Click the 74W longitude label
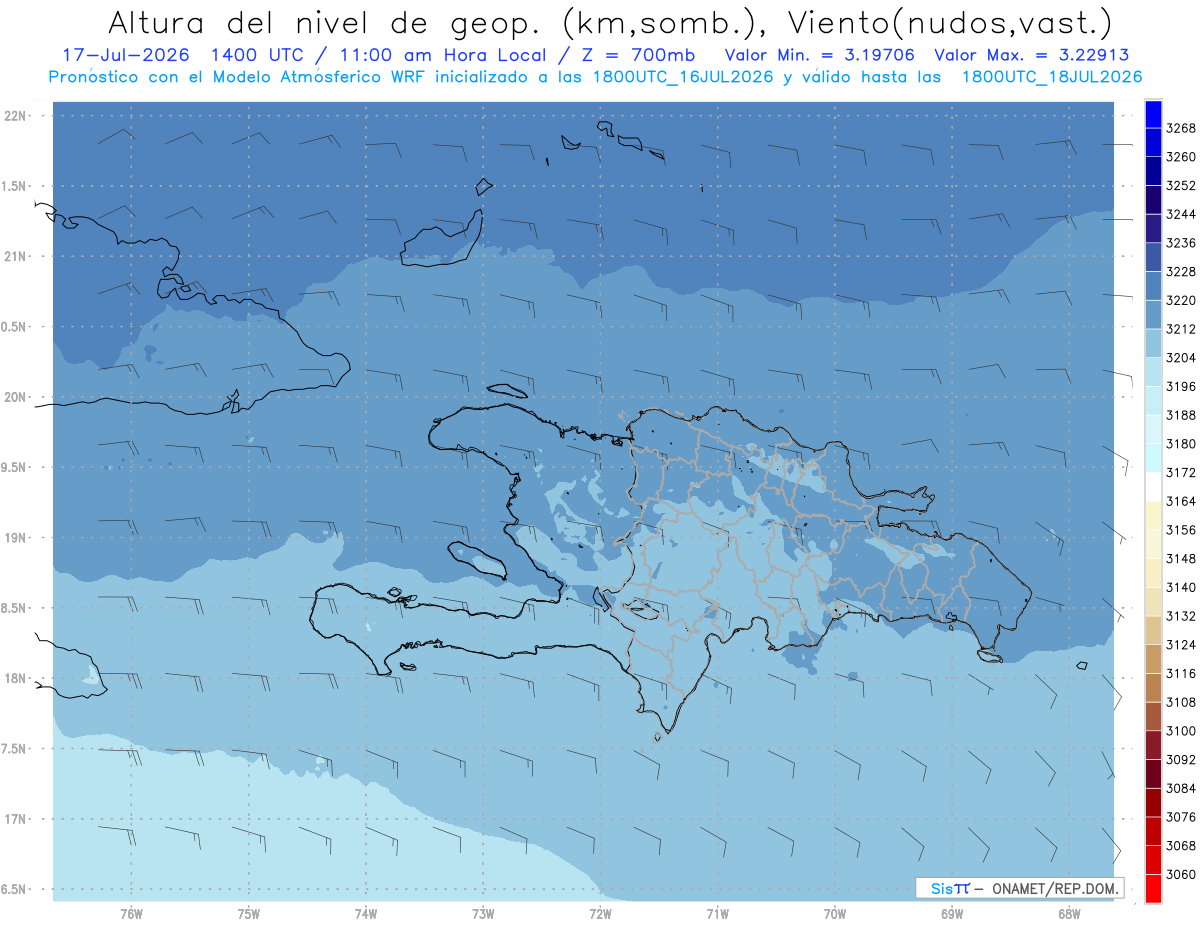 366,913
